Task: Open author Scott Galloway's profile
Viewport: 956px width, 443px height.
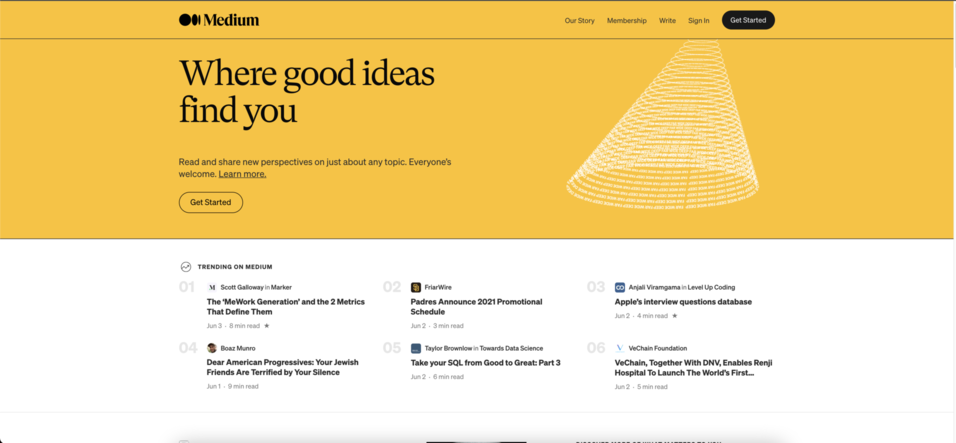Action: click(x=242, y=287)
